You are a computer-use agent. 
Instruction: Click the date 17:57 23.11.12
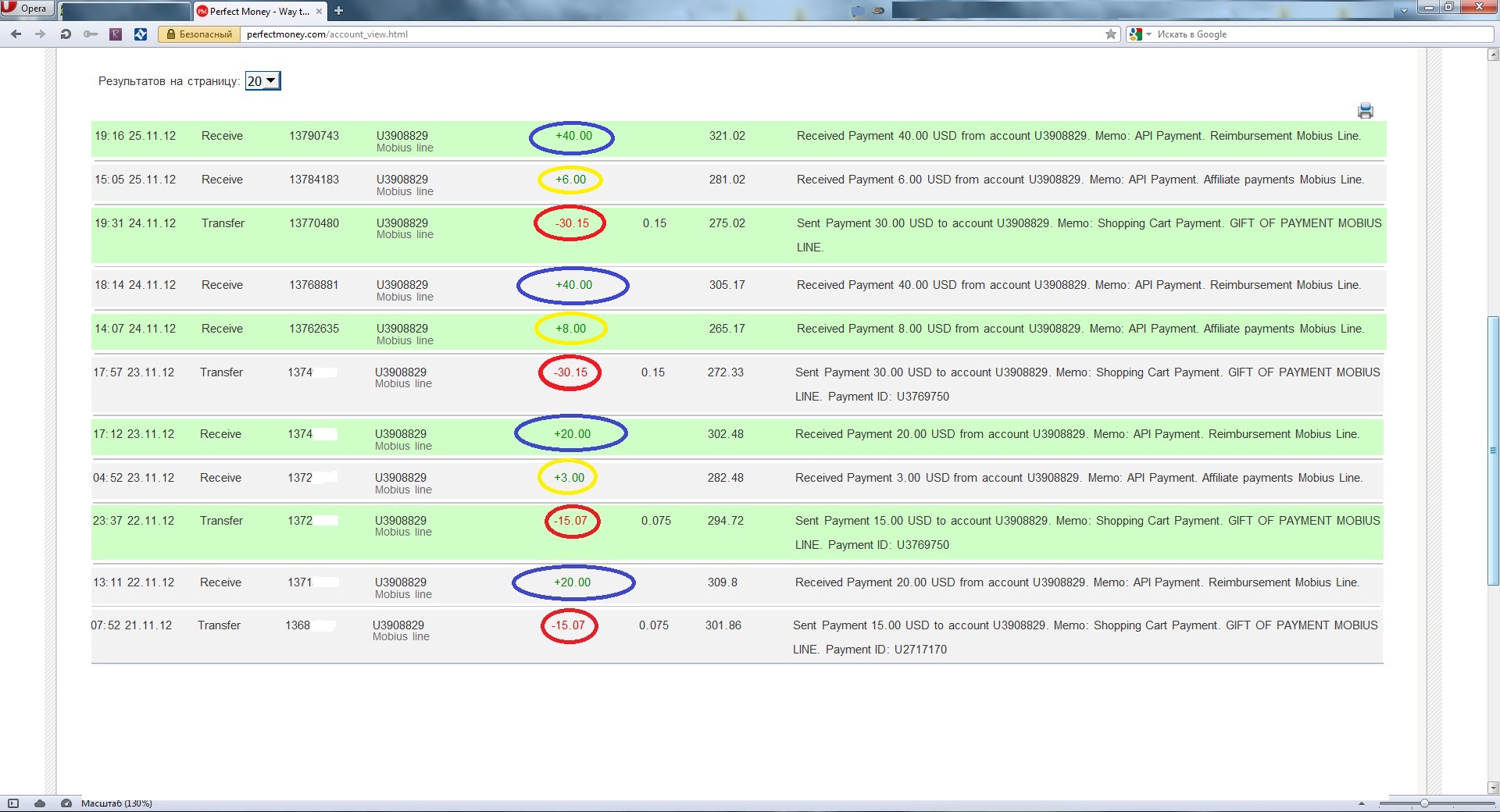134,372
